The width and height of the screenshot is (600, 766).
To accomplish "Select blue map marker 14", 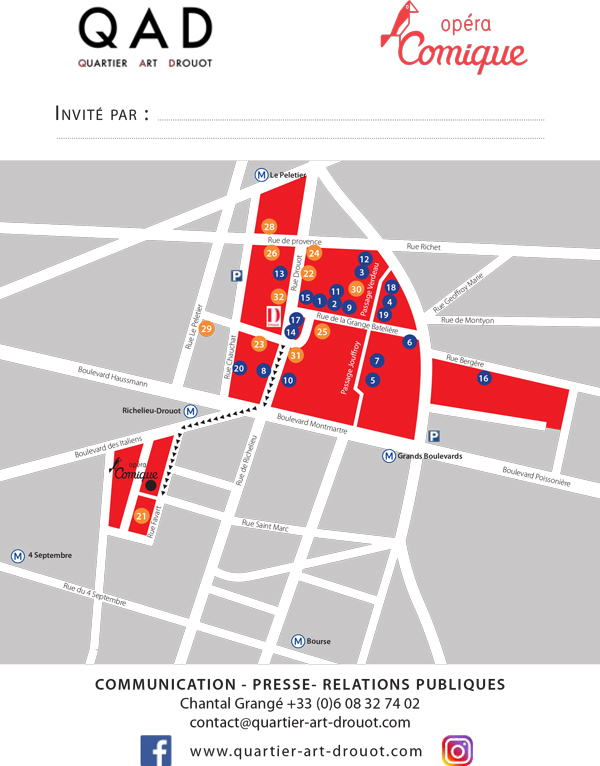I will (x=291, y=332).
